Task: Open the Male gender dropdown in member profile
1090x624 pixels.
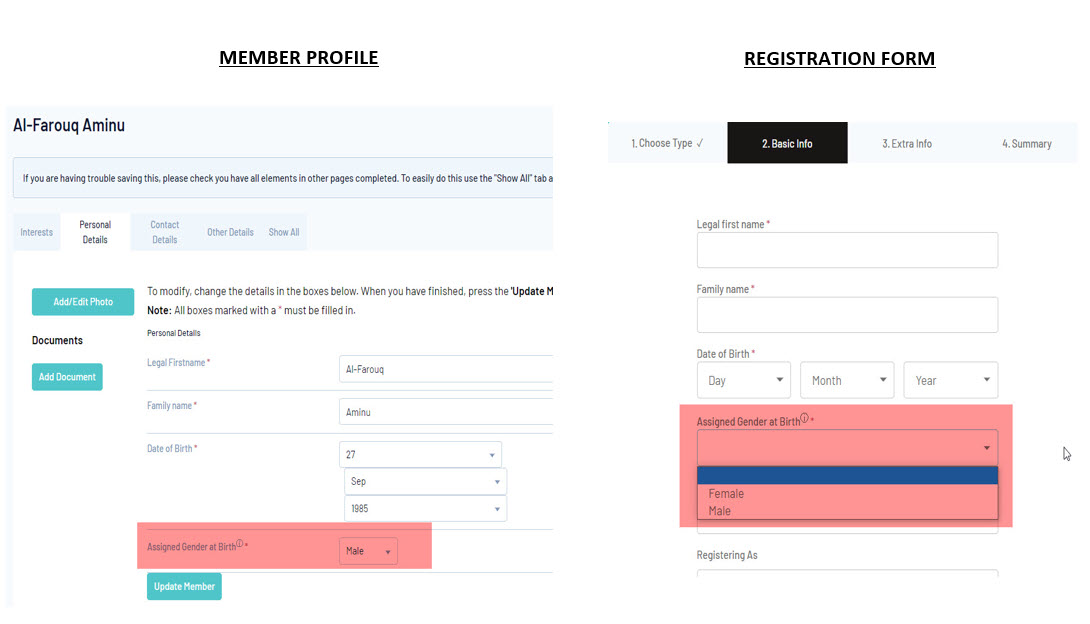Action: point(368,551)
